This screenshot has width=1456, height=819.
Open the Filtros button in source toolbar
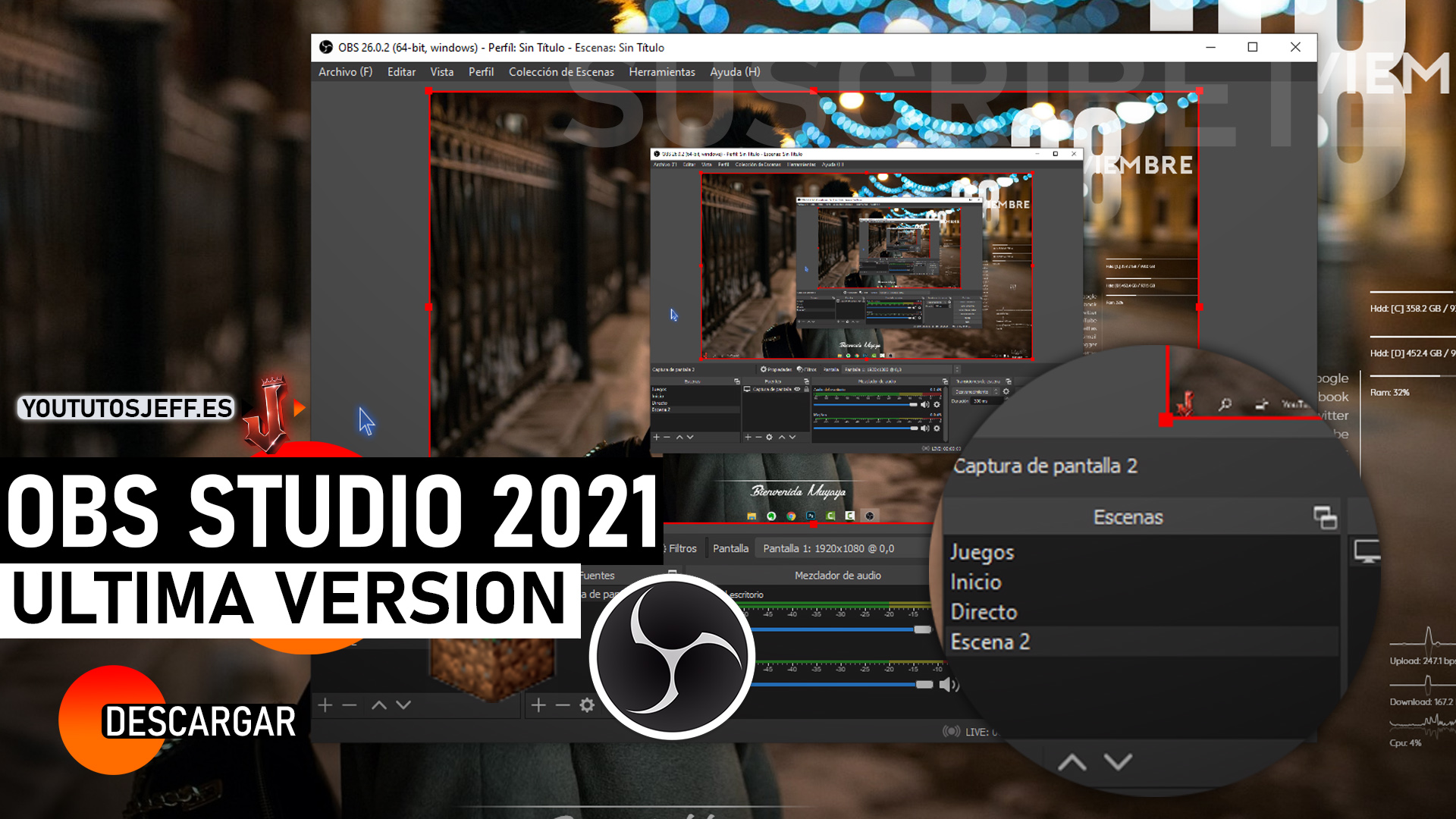point(682,548)
